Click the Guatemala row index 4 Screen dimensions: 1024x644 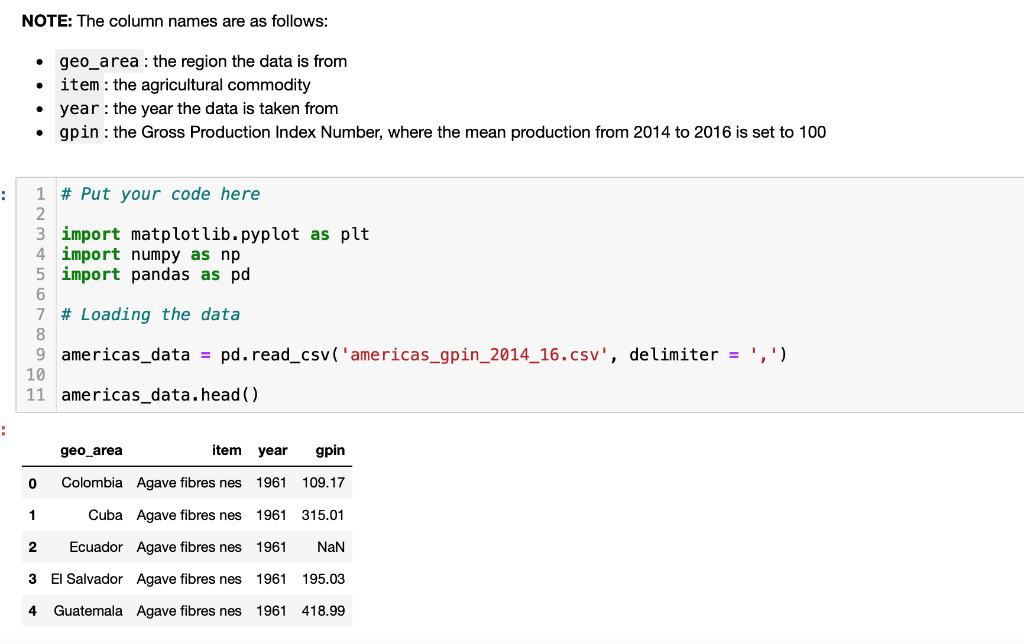(x=32, y=610)
